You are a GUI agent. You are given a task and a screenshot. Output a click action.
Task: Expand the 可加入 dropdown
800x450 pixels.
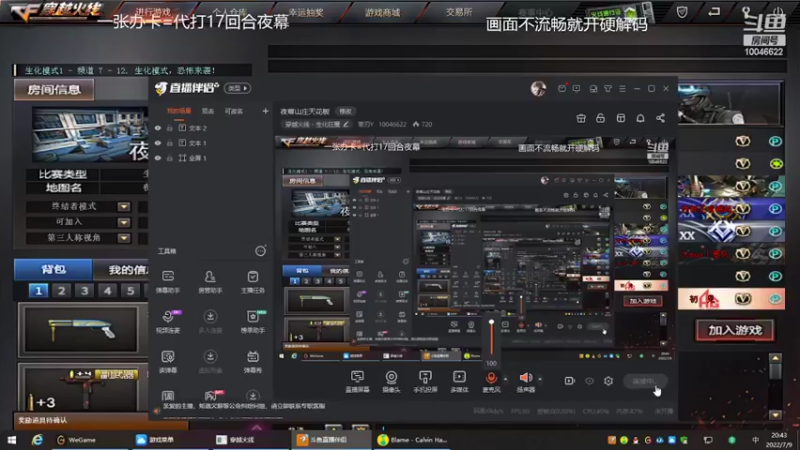tap(124, 222)
